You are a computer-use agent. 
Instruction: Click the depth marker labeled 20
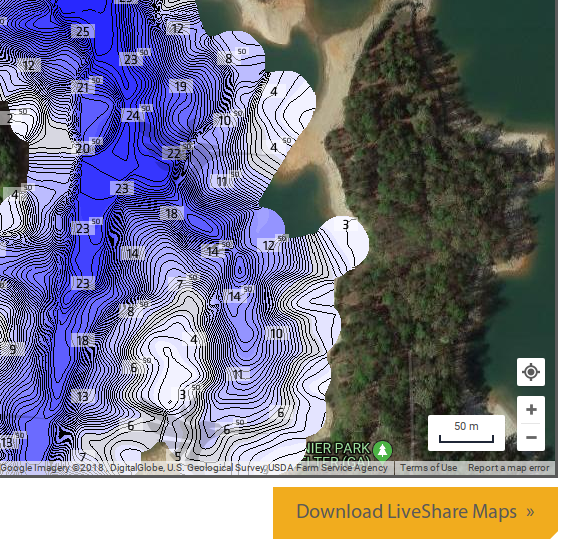tap(83, 148)
